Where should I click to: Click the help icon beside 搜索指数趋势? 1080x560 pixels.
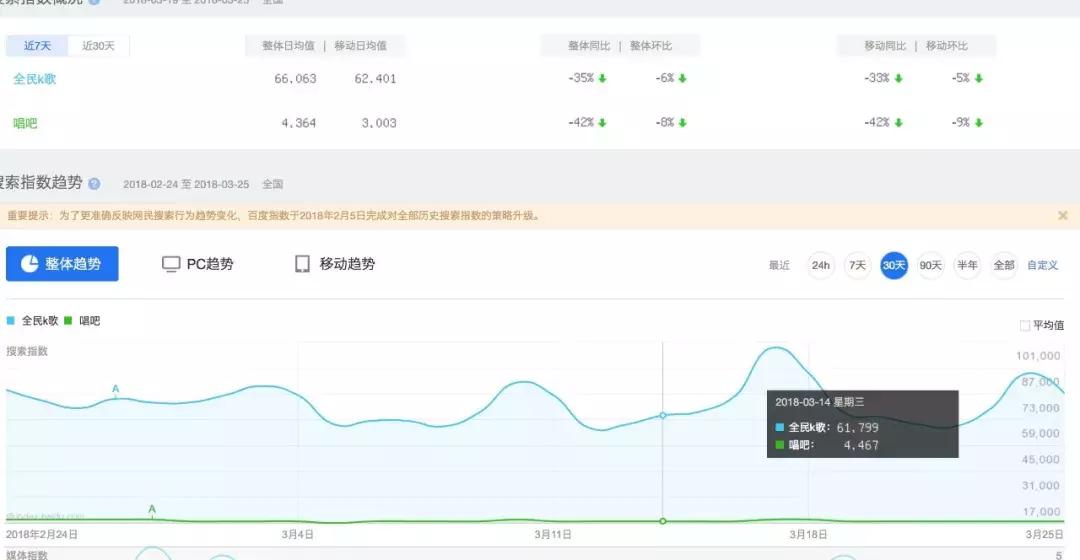pos(94,184)
